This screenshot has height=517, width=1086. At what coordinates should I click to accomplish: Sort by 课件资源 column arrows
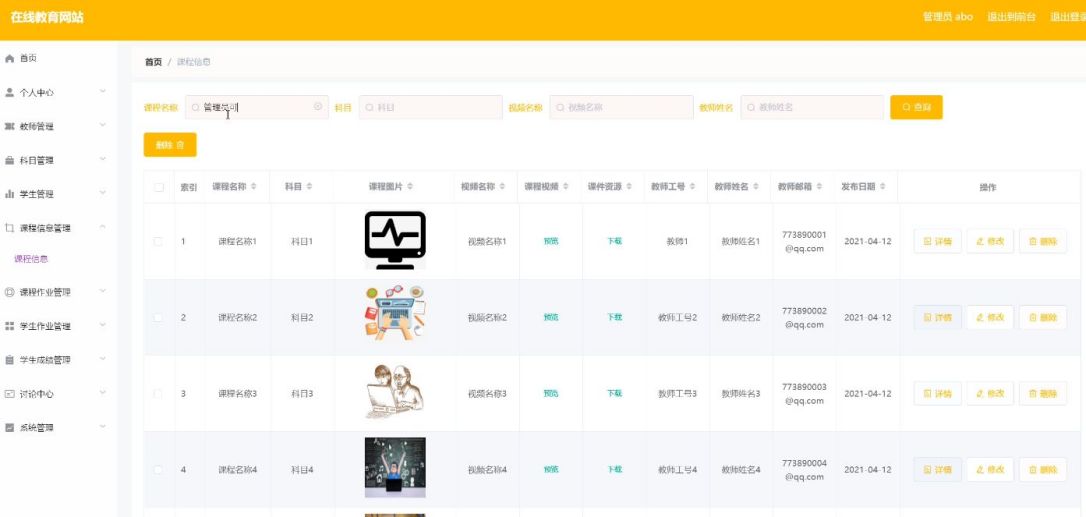pos(630,187)
